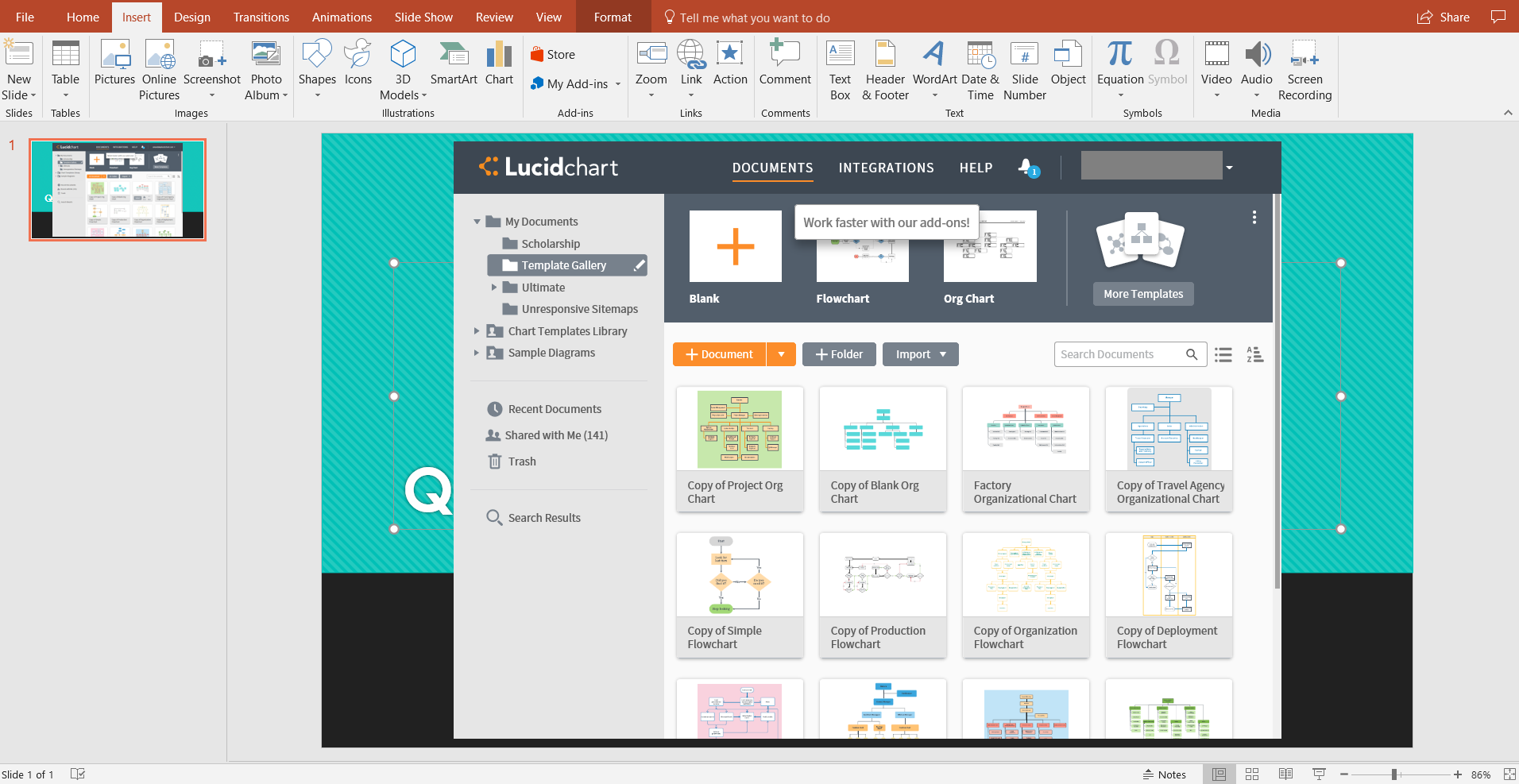Open the comments pane icon
The width and height of the screenshot is (1519, 784).
click(1498, 17)
